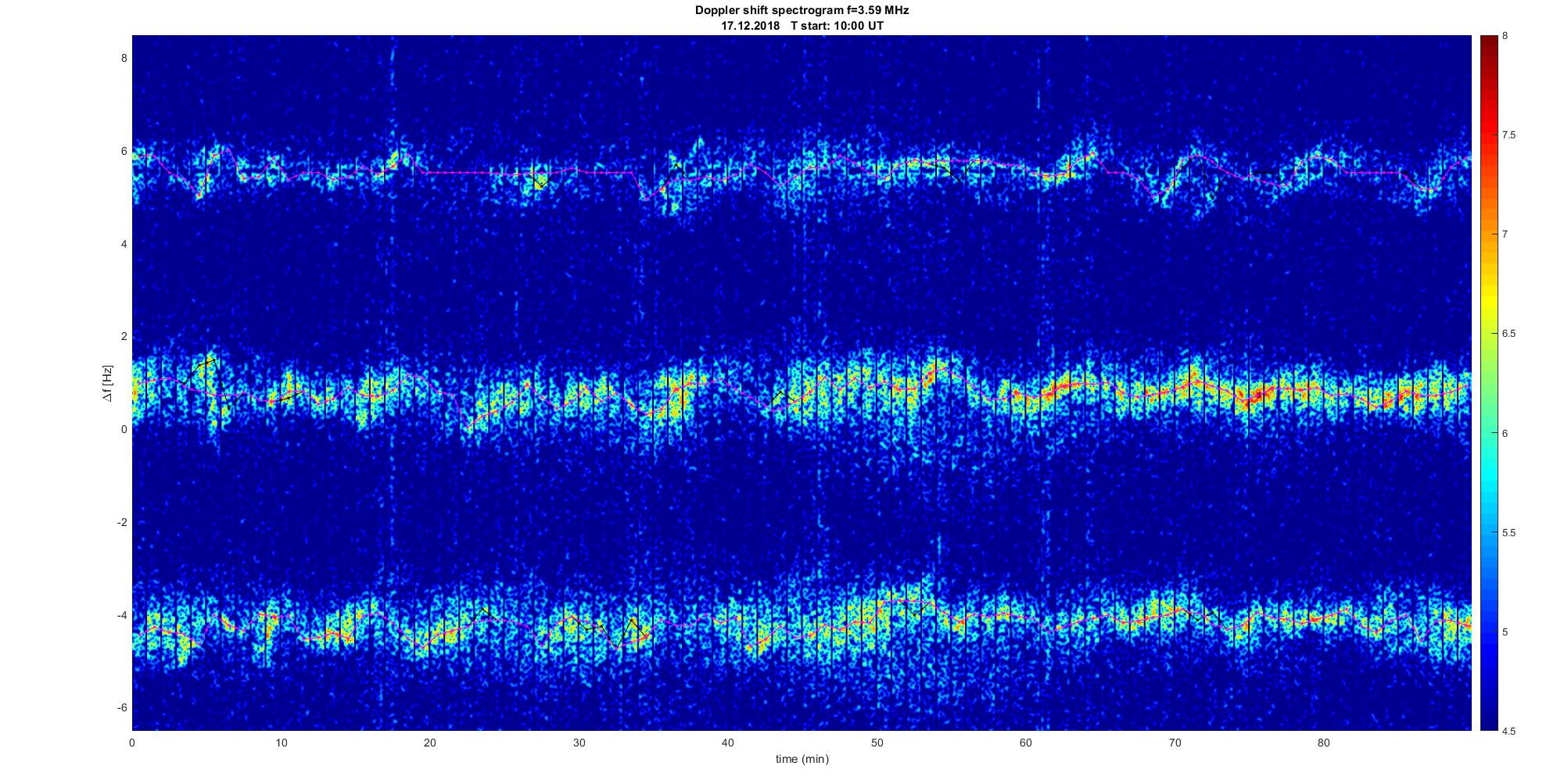
Task: Click y-axis tick label '2'
Action: click(124, 336)
